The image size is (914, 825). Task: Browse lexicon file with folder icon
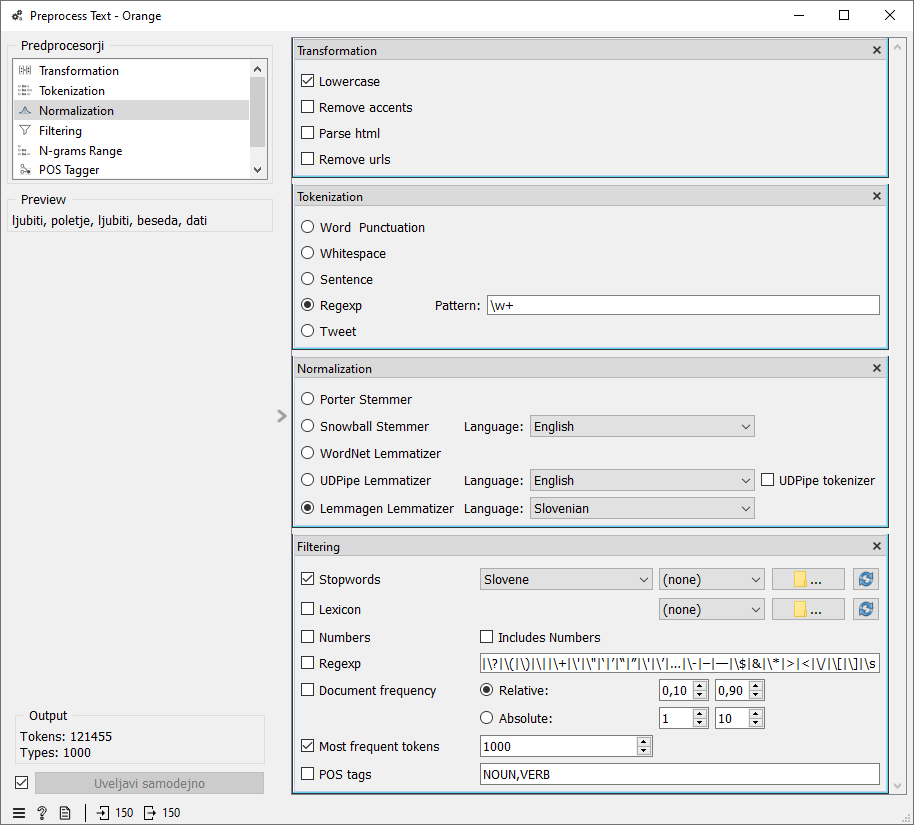tap(808, 609)
